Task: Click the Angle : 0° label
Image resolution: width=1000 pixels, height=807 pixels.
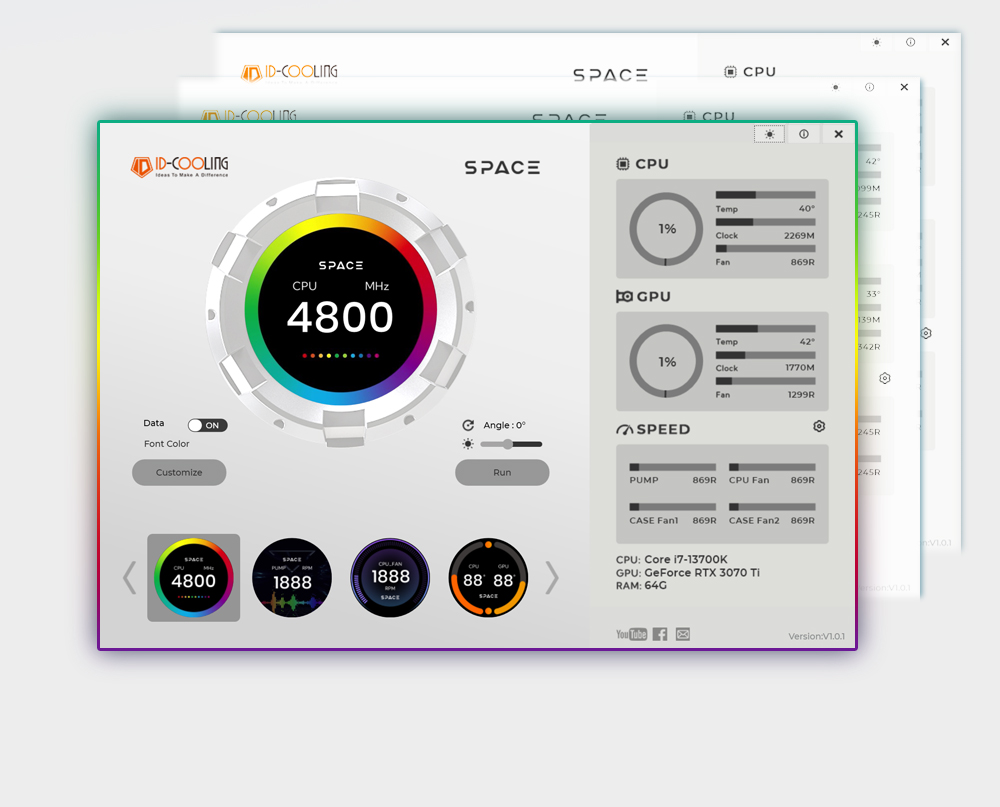Action: tap(504, 426)
